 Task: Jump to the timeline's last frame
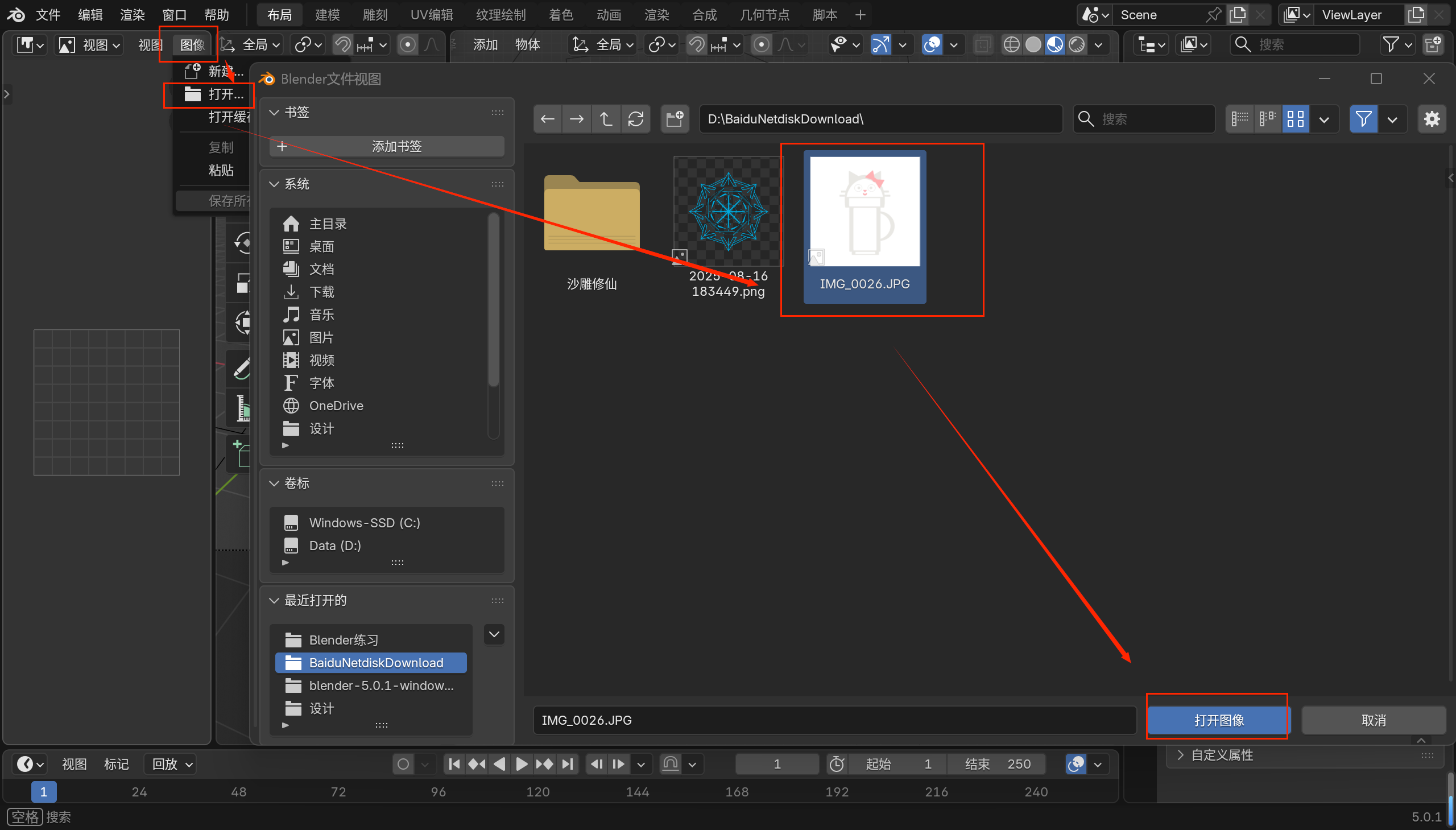(x=567, y=764)
